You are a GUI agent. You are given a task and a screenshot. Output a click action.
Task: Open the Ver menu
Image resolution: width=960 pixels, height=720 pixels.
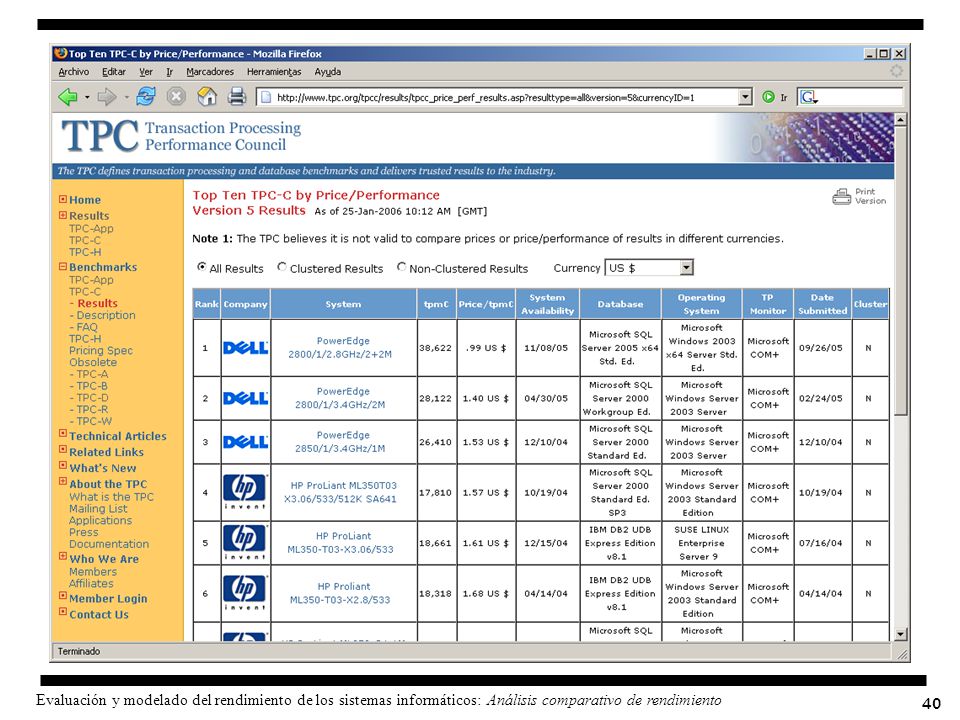[x=146, y=72]
